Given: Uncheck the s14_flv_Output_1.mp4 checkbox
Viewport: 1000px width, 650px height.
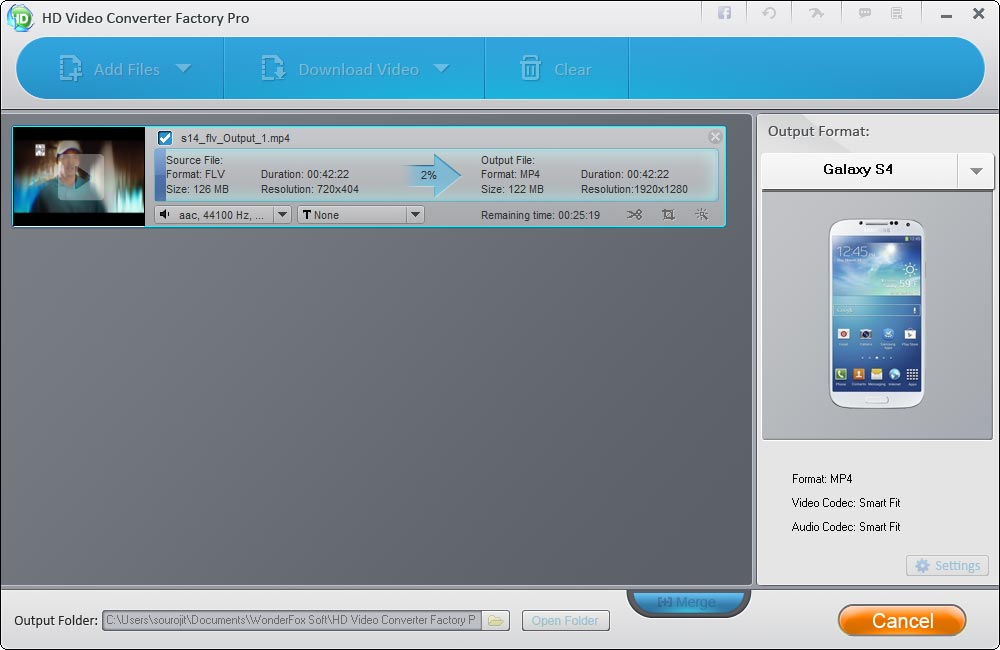Looking at the screenshot, I should pos(165,138).
